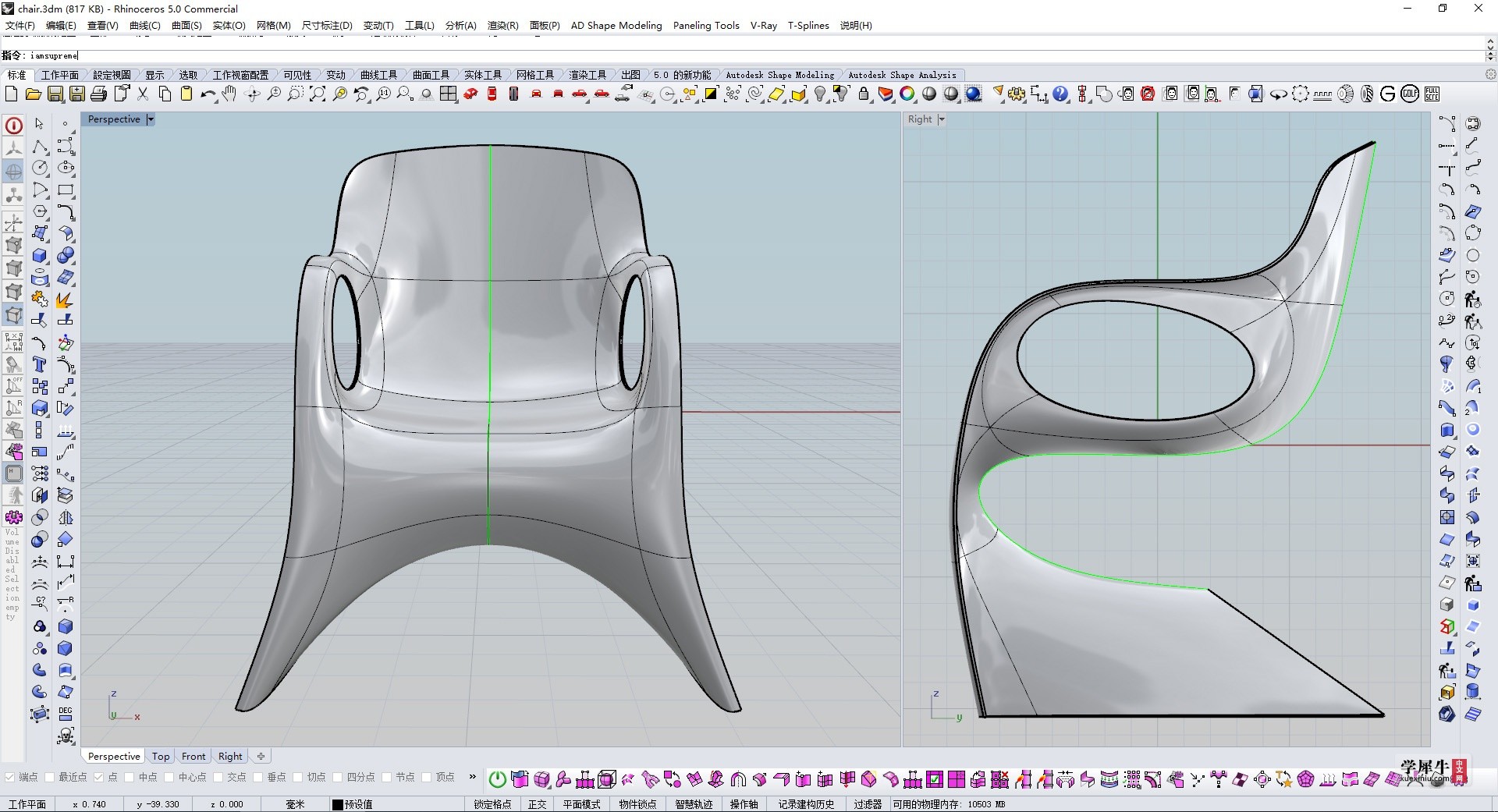Open the T-Splines menu
Screen dimensions: 1498x812
click(808, 26)
